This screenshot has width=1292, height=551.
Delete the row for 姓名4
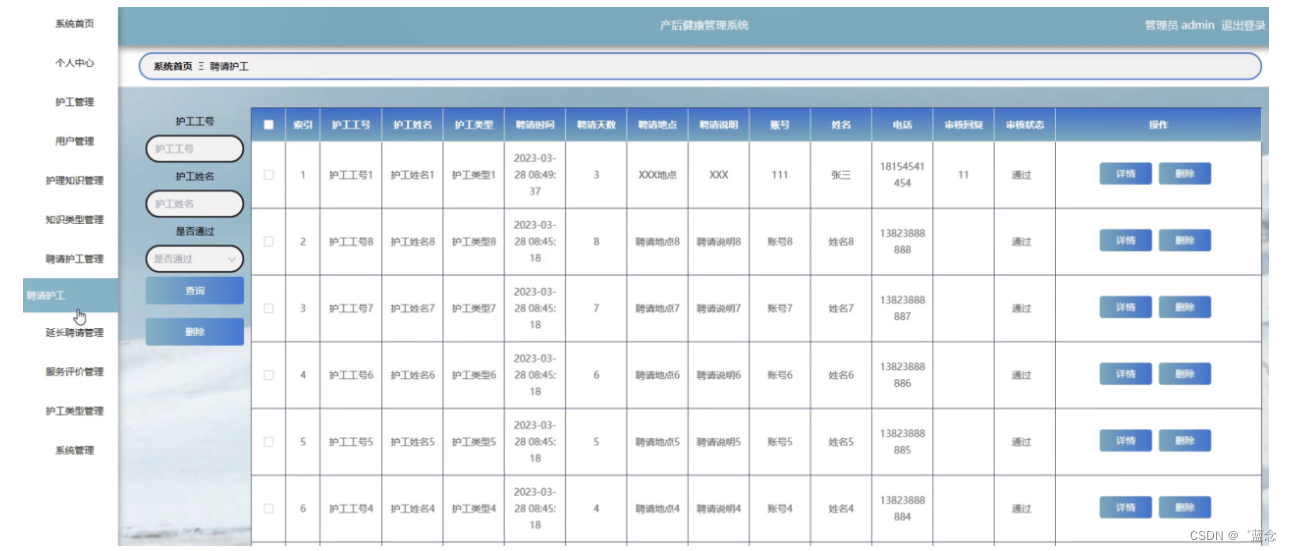[x=1185, y=508]
